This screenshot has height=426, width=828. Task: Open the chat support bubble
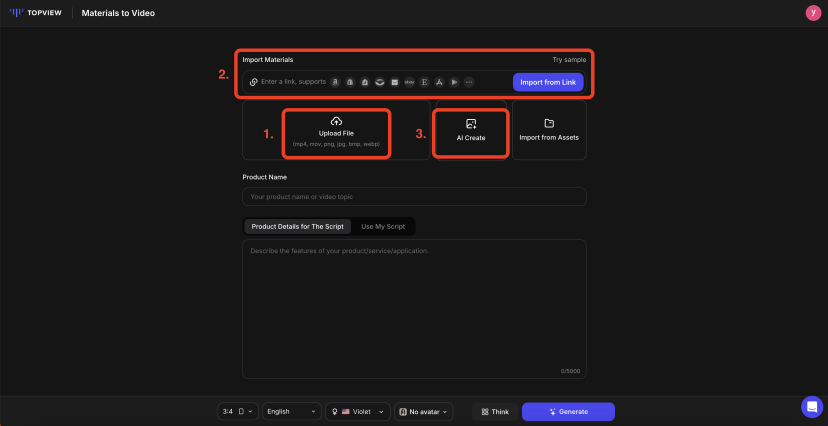coord(811,407)
